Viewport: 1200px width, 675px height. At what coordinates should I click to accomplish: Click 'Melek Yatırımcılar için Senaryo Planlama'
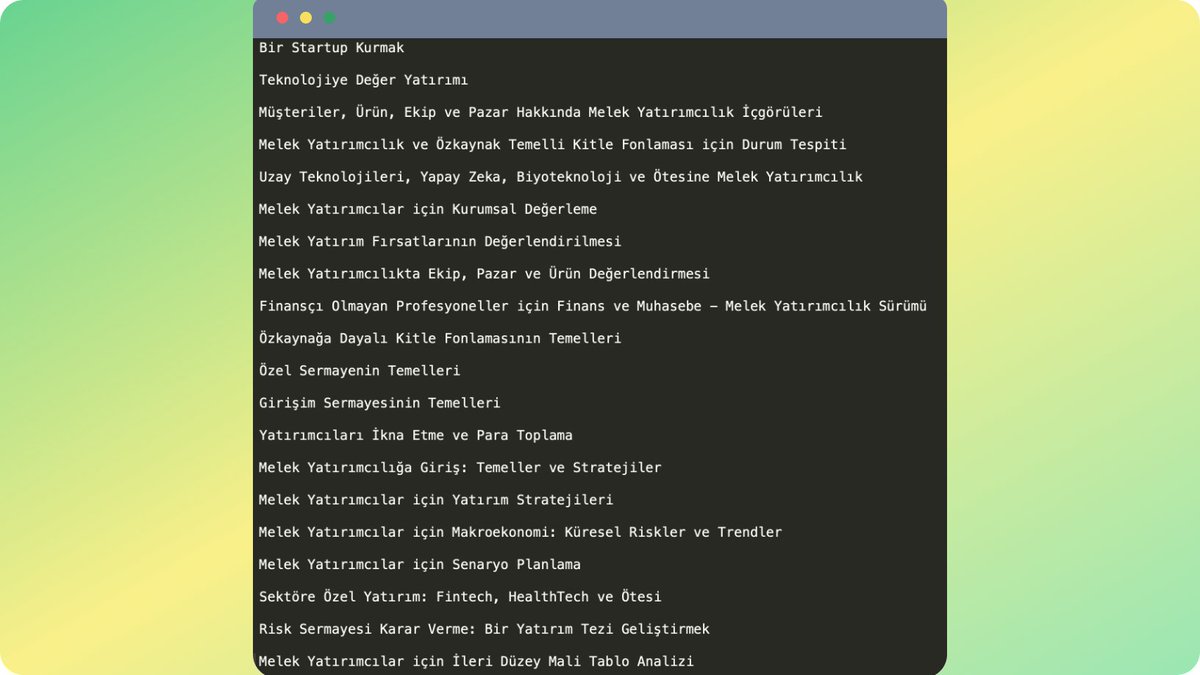420,564
